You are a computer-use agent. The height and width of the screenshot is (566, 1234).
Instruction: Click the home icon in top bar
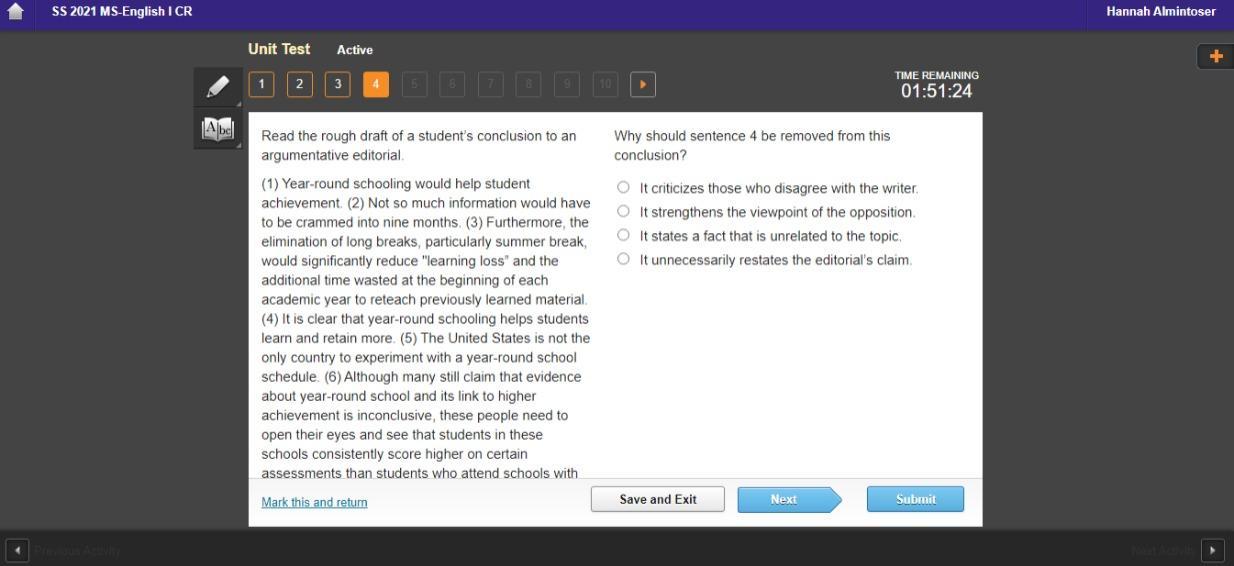click(x=15, y=12)
